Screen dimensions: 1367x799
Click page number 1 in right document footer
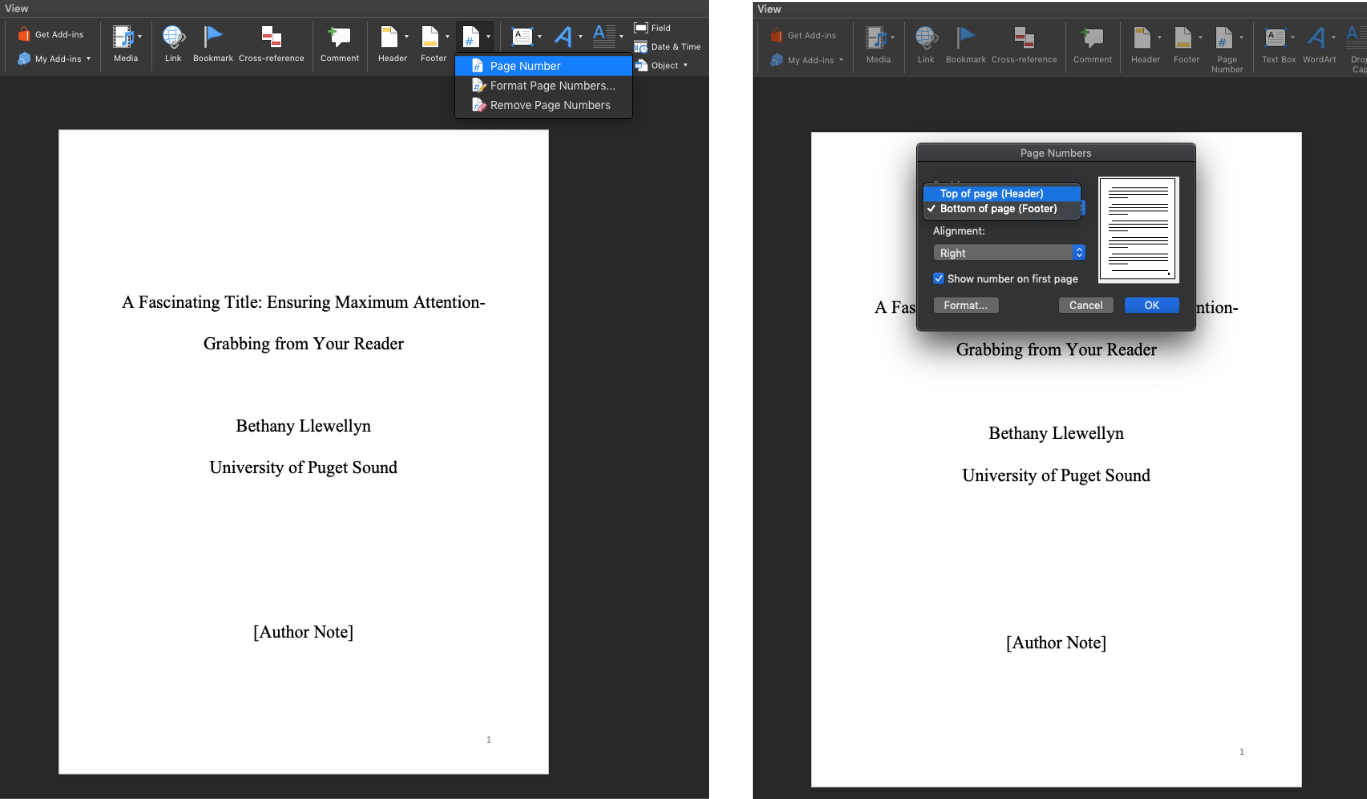[1241, 752]
